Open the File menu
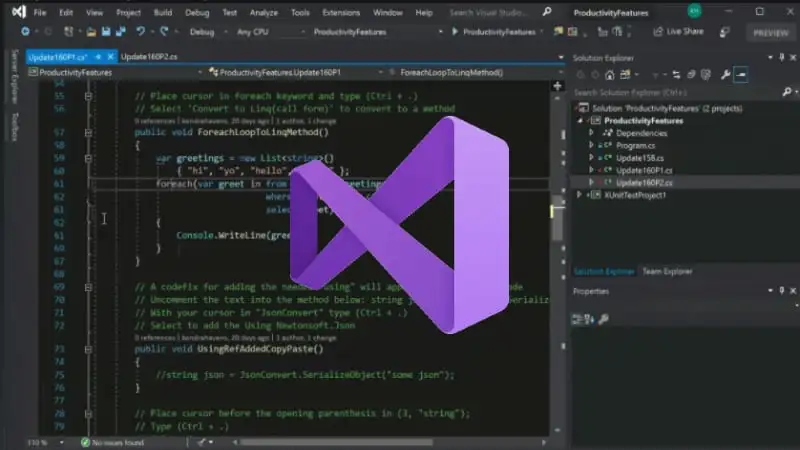 tap(40, 12)
